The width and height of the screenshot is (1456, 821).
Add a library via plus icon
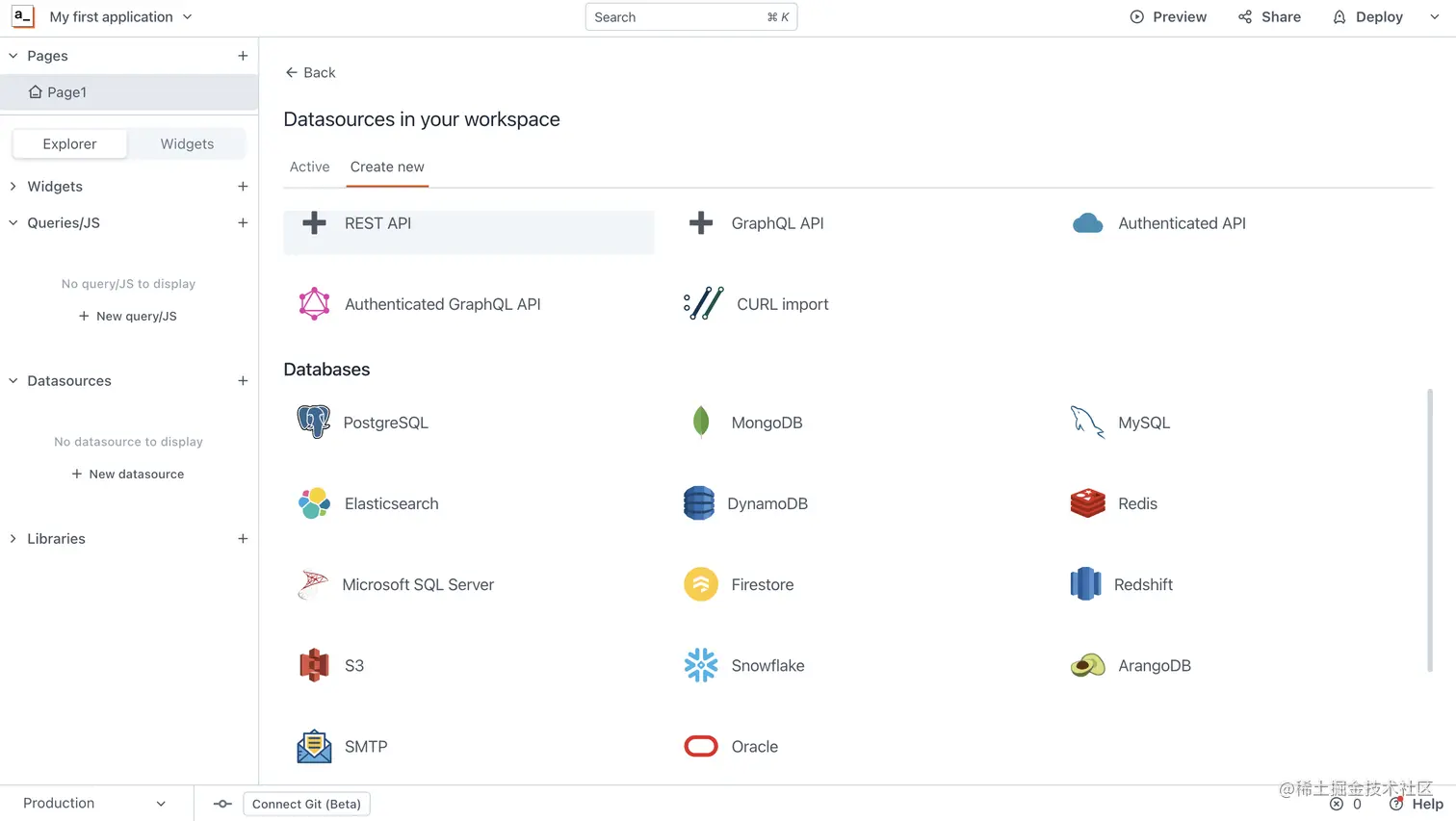coord(243,539)
